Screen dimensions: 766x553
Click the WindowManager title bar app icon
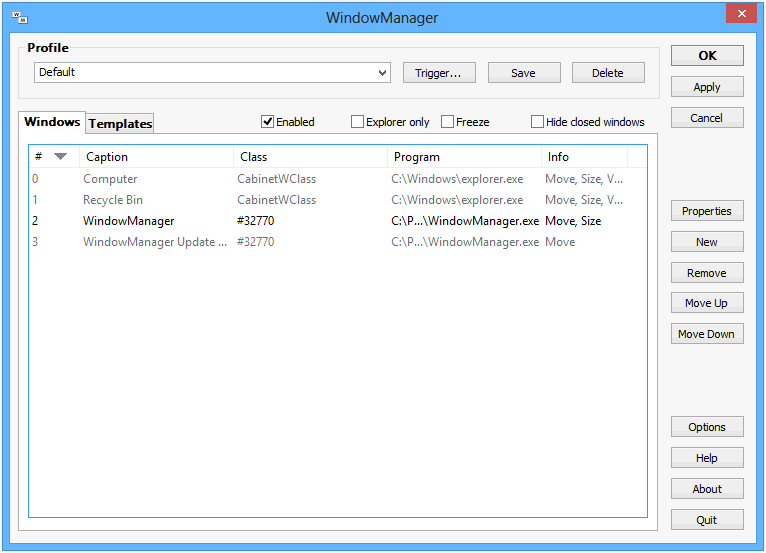(20, 18)
